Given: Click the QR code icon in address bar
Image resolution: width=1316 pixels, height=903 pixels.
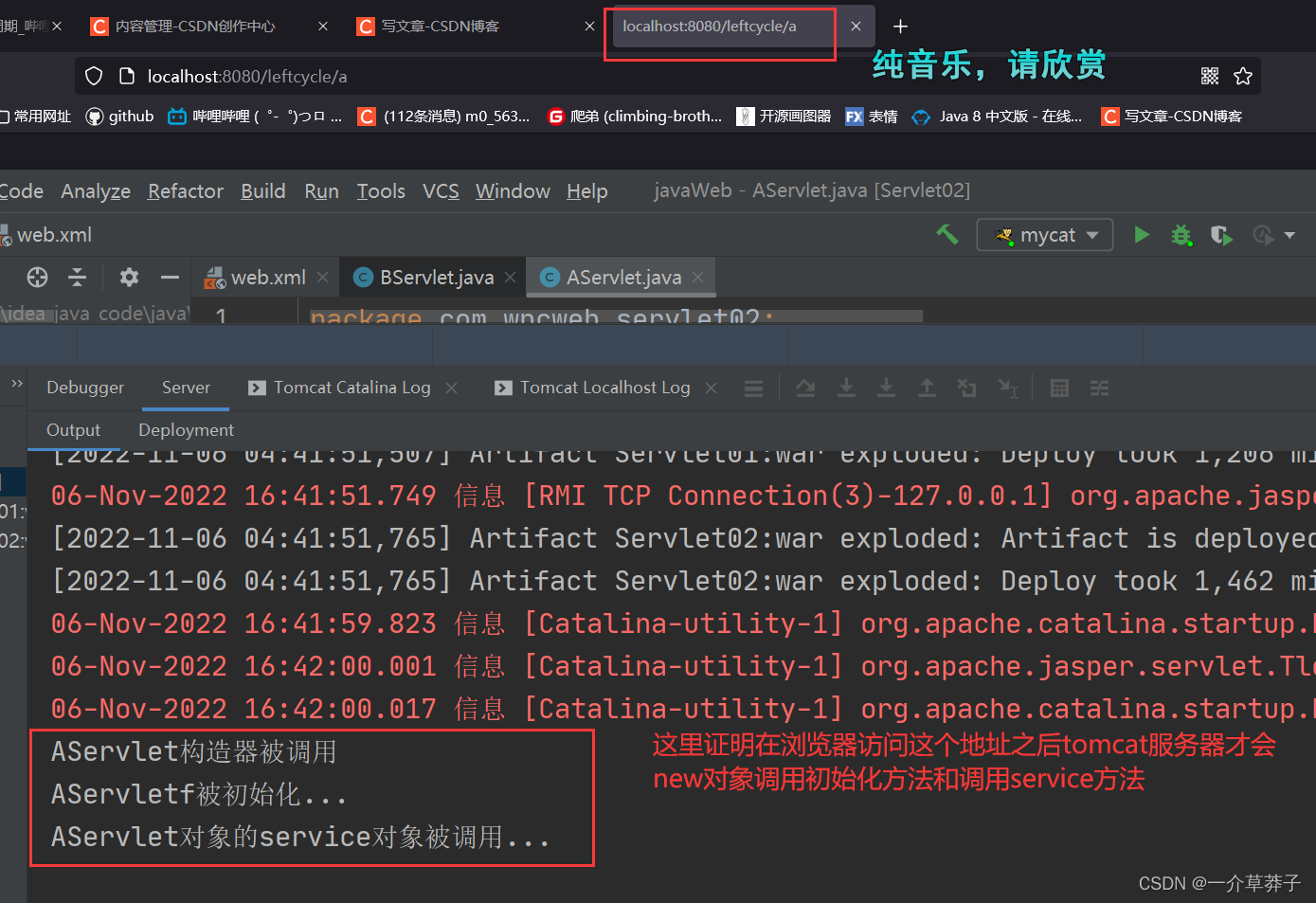Looking at the screenshot, I should coord(1210,76).
